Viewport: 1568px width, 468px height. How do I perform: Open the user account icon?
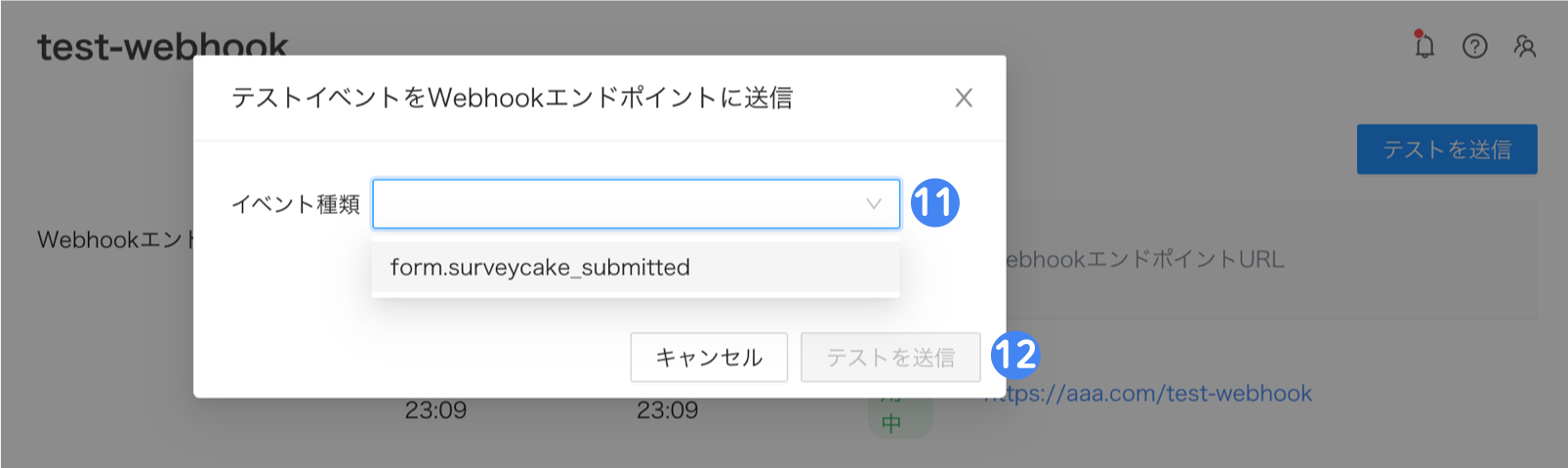tap(1525, 46)
